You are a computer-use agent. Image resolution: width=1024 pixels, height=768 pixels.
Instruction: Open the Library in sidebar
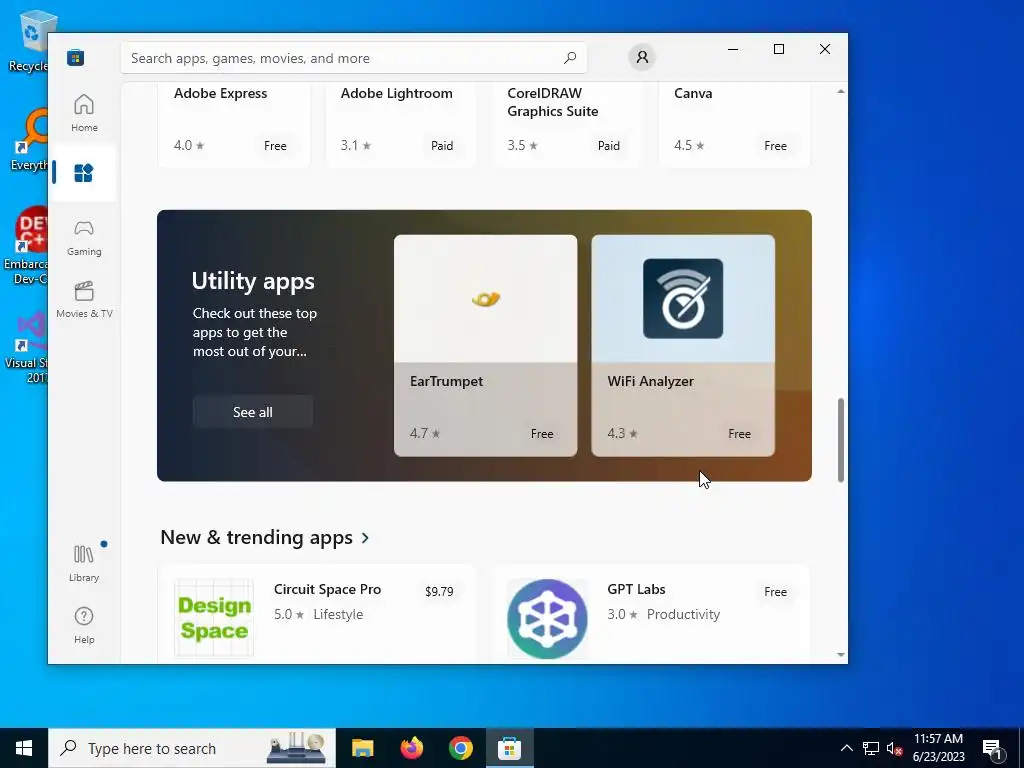tap(84, 562)
